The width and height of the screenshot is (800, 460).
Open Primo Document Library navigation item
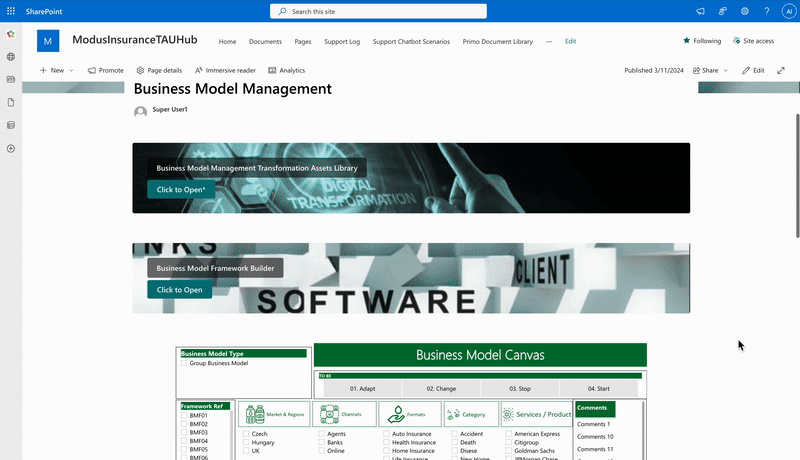click(497, 42)
